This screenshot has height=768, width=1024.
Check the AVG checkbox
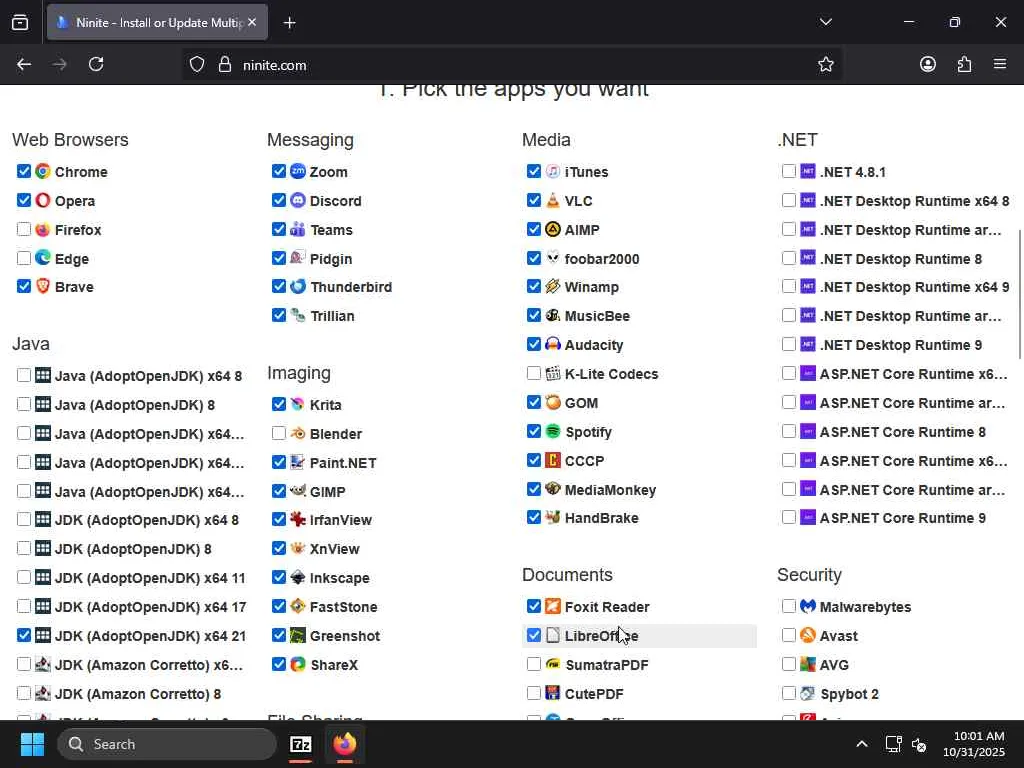click(789, 664)
